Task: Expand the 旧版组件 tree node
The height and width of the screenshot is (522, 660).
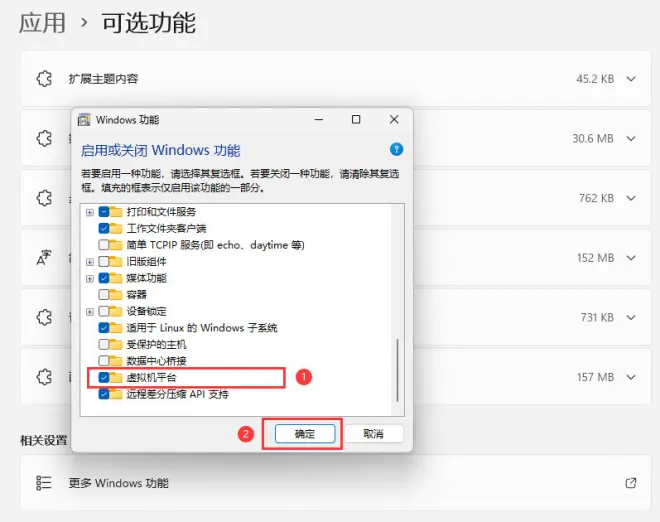Action: tap(90, 262)
